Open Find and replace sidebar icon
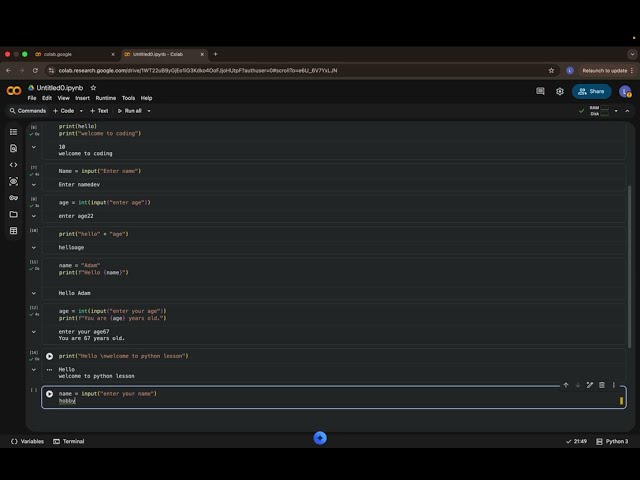 click(13, 148)
